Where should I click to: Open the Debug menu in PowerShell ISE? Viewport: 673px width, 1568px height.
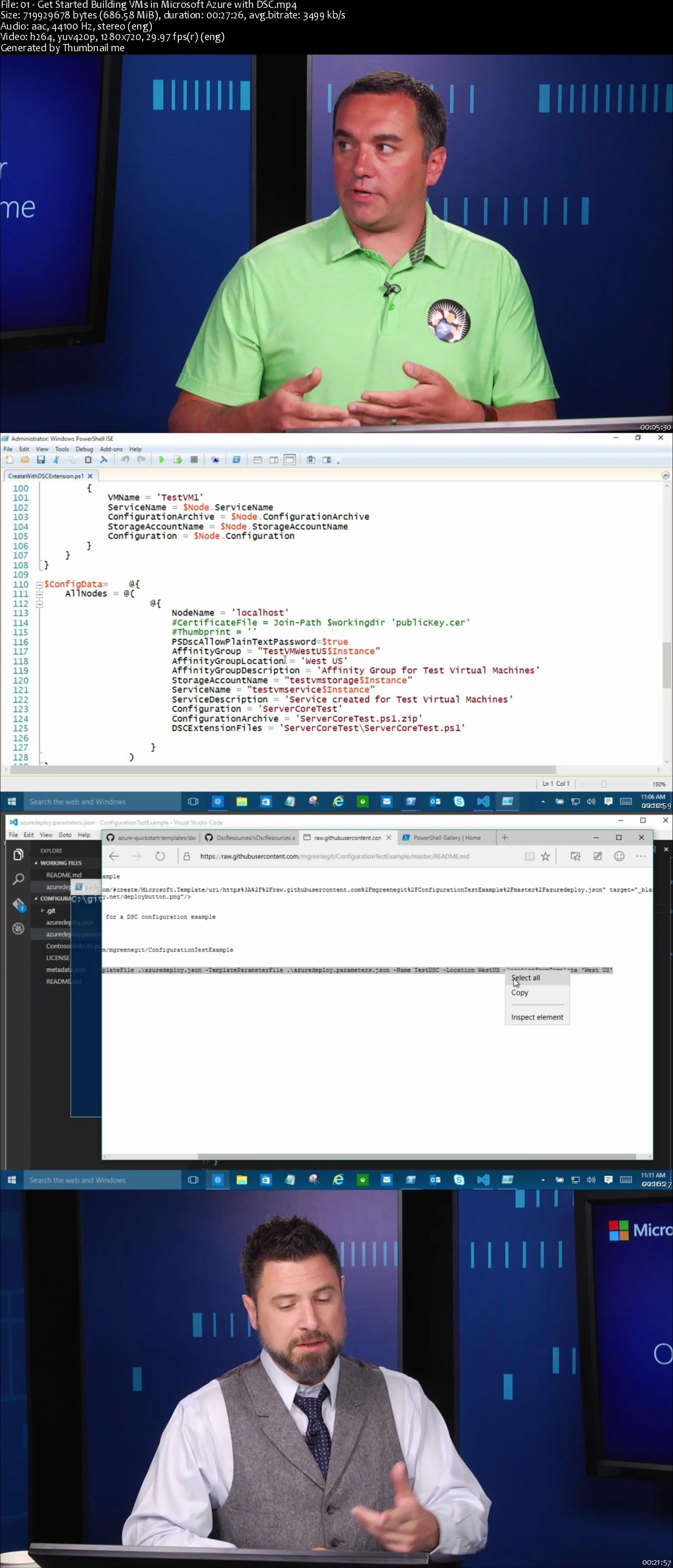[84, 449]
